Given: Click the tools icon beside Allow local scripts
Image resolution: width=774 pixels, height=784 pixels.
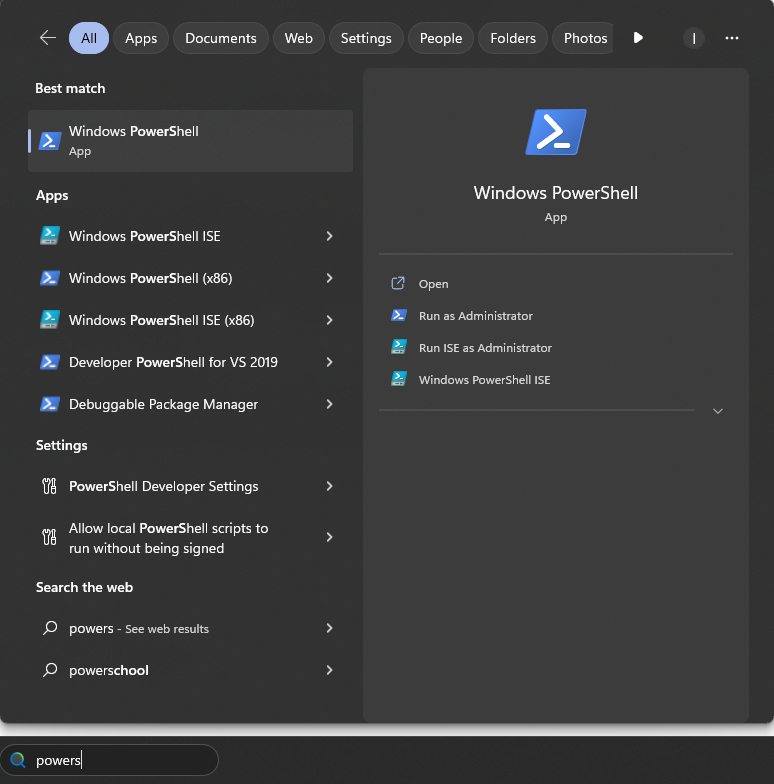Looking at the screenshot, I should click(50, 537).
